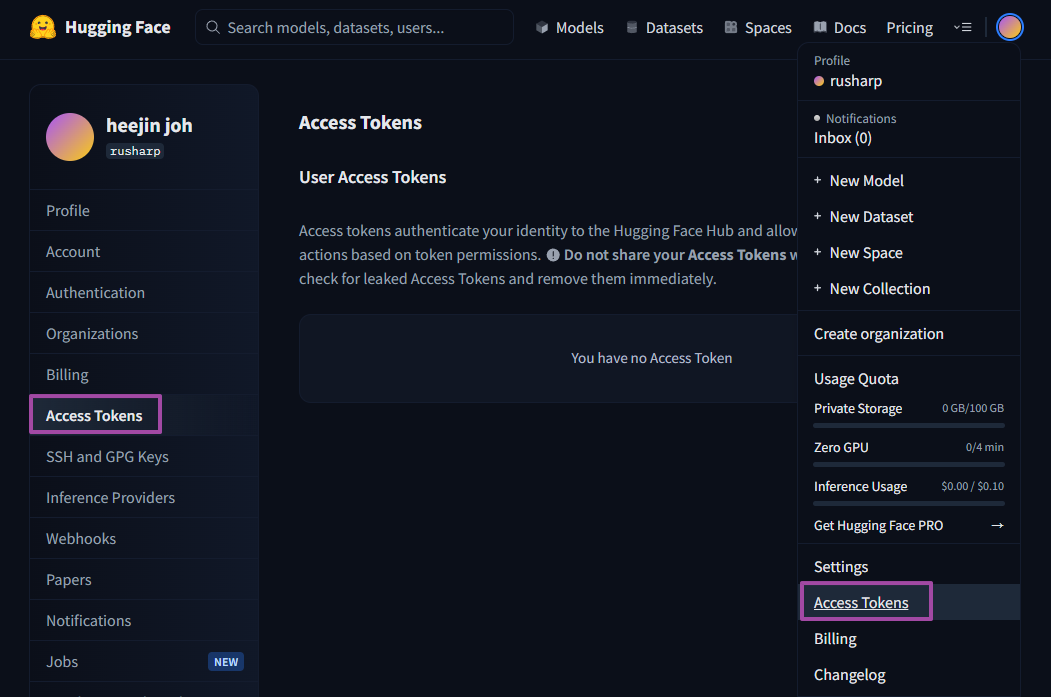Image resolution: width=1051 pixels, height=697 pixels.
Task: Click the user avatar in the top bar
Action: (1009, 27)
